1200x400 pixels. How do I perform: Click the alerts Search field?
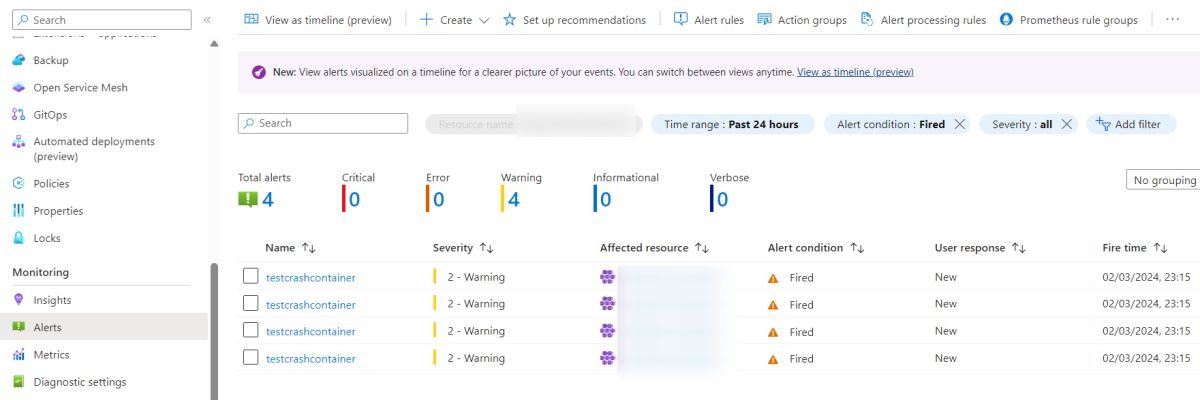pos(323,123)
